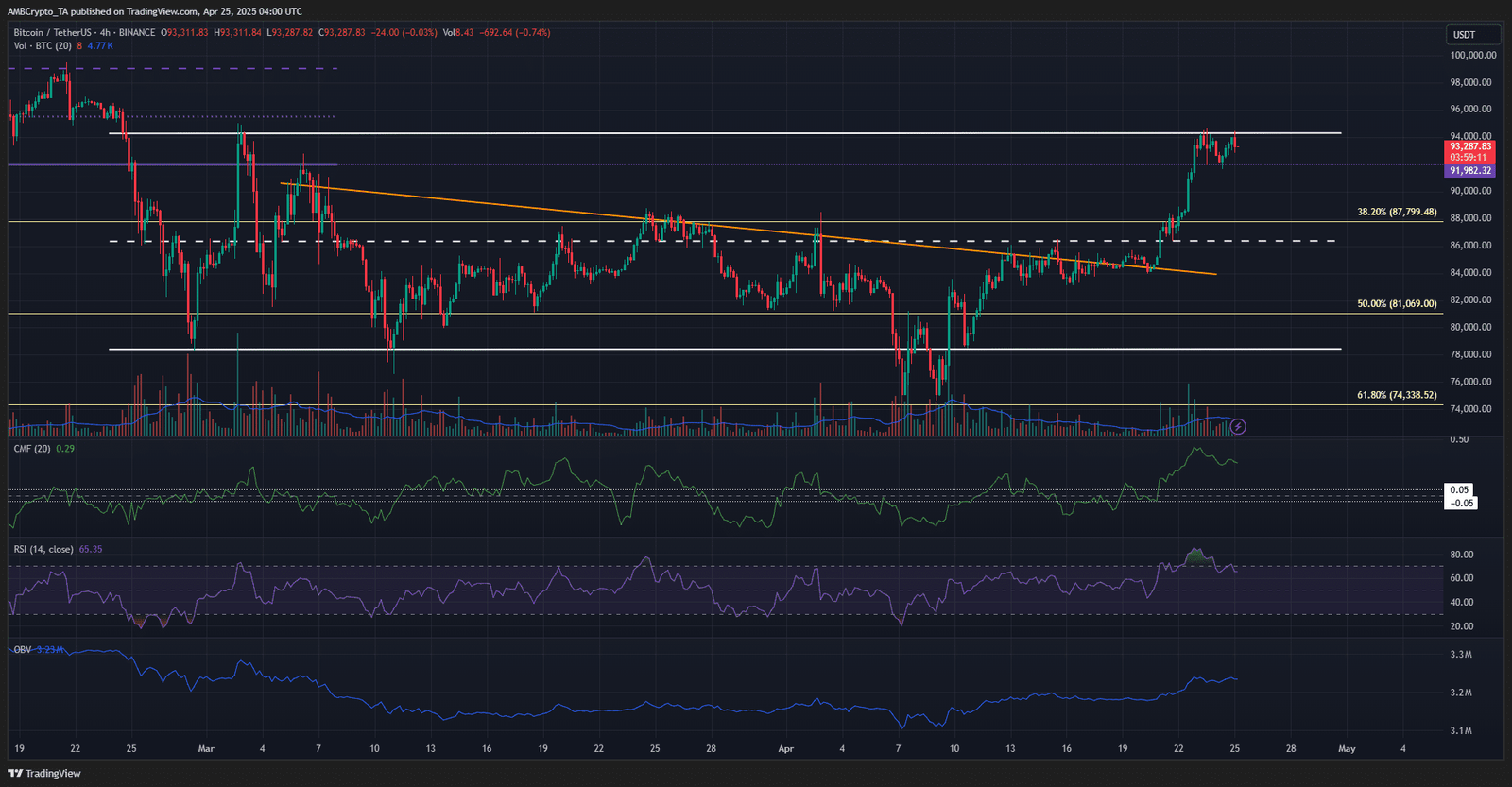This screenshot has height=787, width=1512.
Task: Click the Apr label on the time axis
Action: click(785, 748)
